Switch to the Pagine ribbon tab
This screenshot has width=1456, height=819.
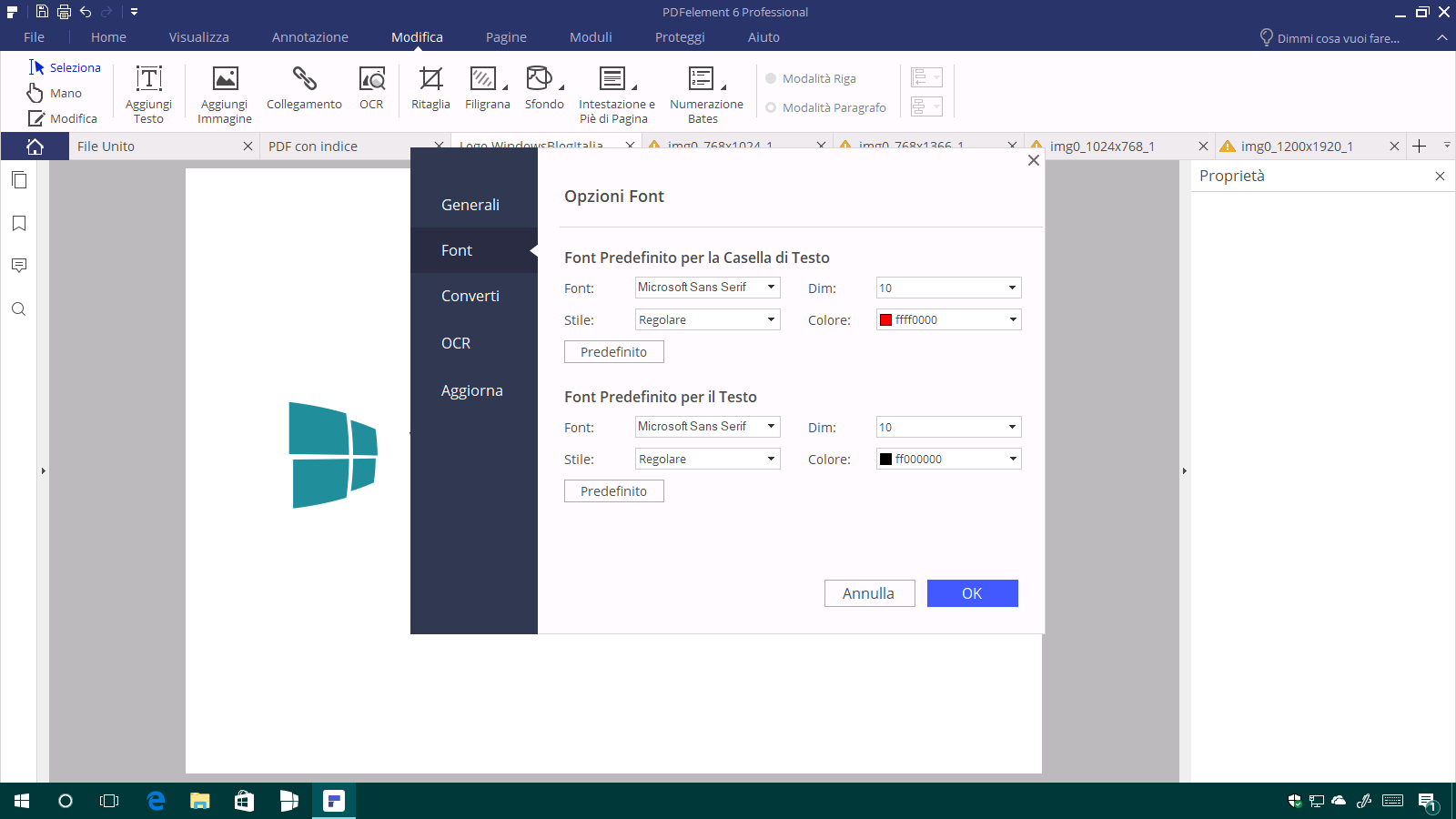point(506,37)
